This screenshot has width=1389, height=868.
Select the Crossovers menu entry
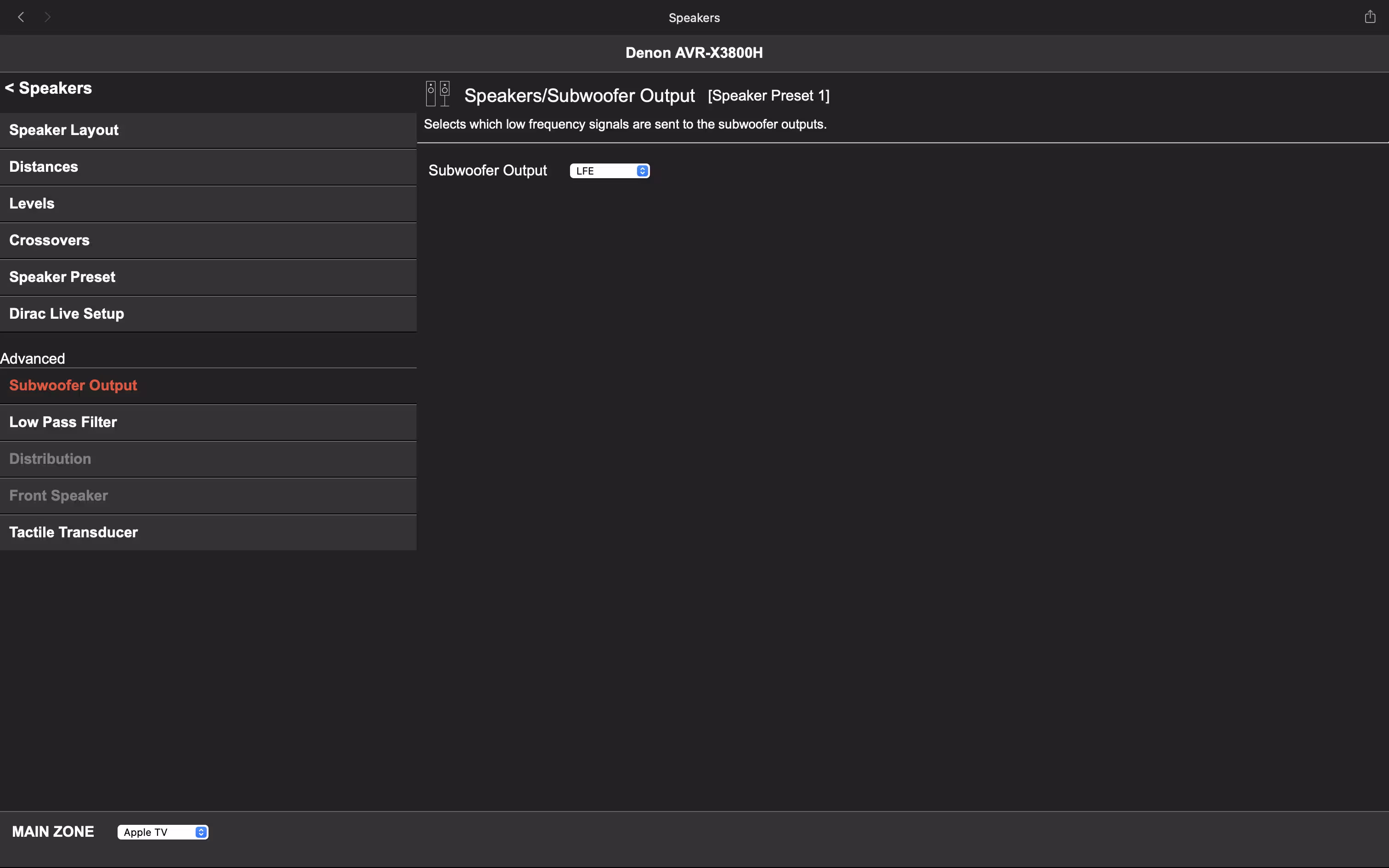click(x=49, y=241)
